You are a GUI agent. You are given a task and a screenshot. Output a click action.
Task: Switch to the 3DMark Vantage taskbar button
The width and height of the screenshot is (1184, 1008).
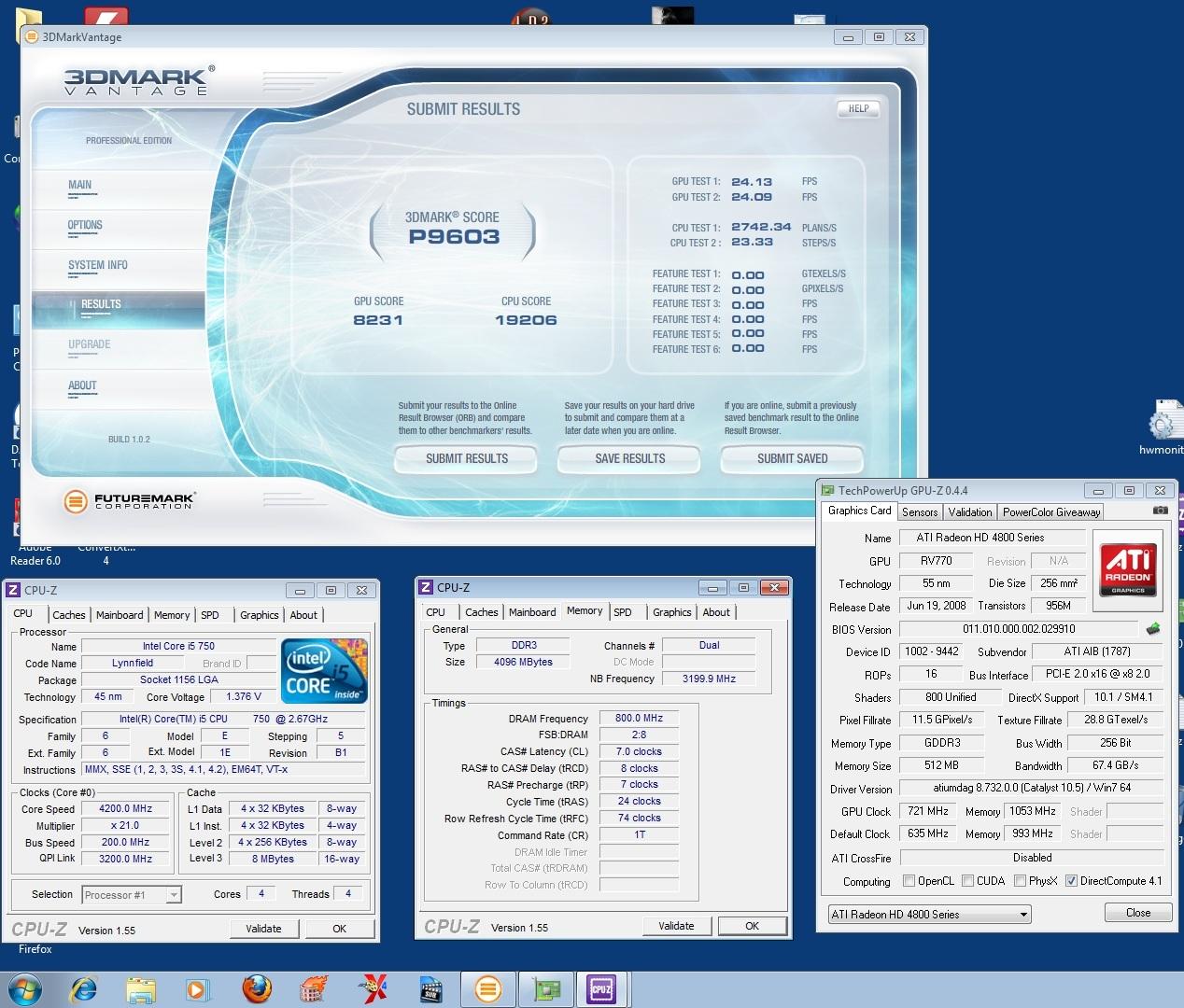tap(488, 988)
